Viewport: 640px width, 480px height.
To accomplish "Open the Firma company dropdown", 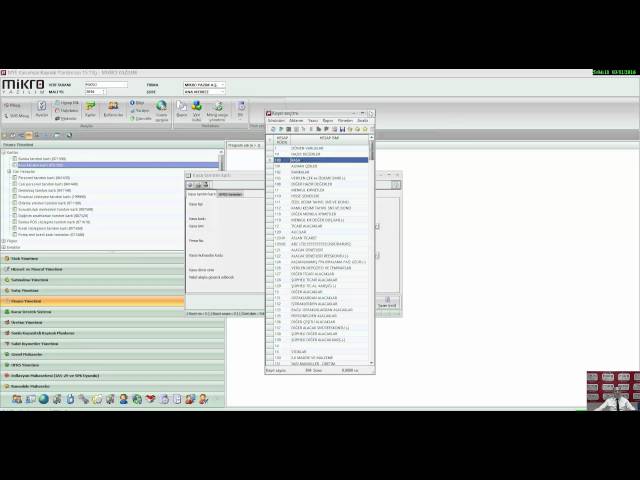I will pos(204,84).
